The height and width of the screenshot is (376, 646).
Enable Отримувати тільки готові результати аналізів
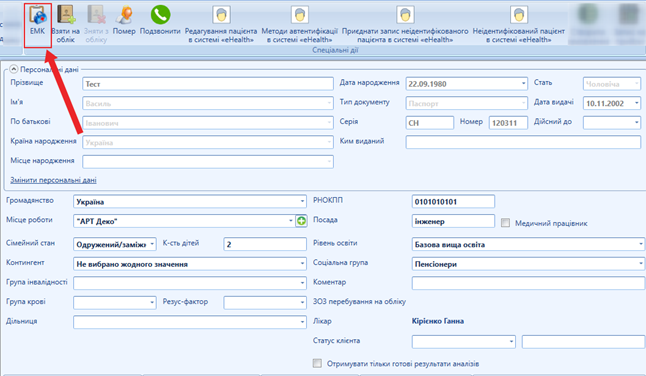pos(317,363)
